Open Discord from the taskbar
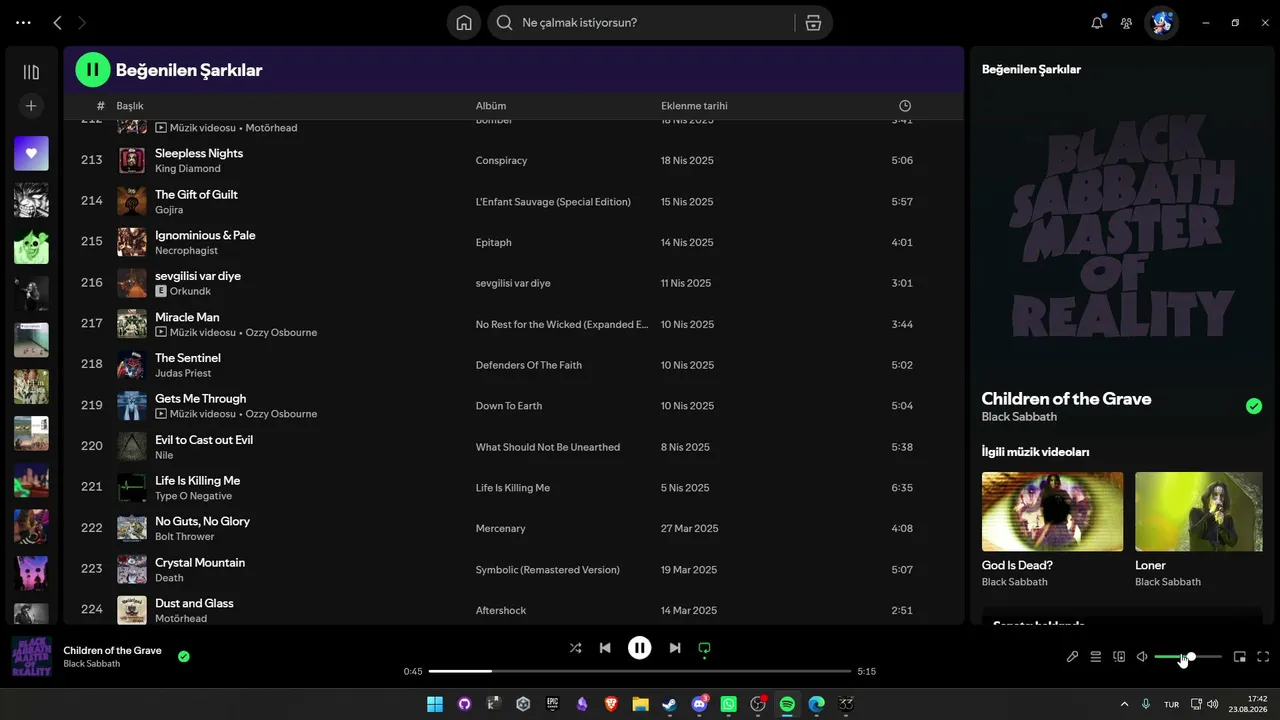 click(699, 704)
